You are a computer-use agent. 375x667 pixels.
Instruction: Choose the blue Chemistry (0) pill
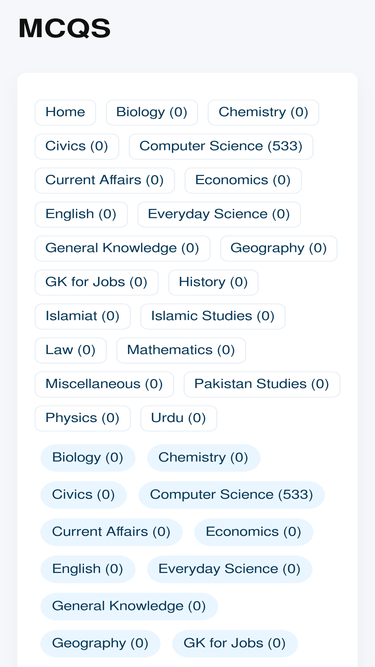click(203, 458)
